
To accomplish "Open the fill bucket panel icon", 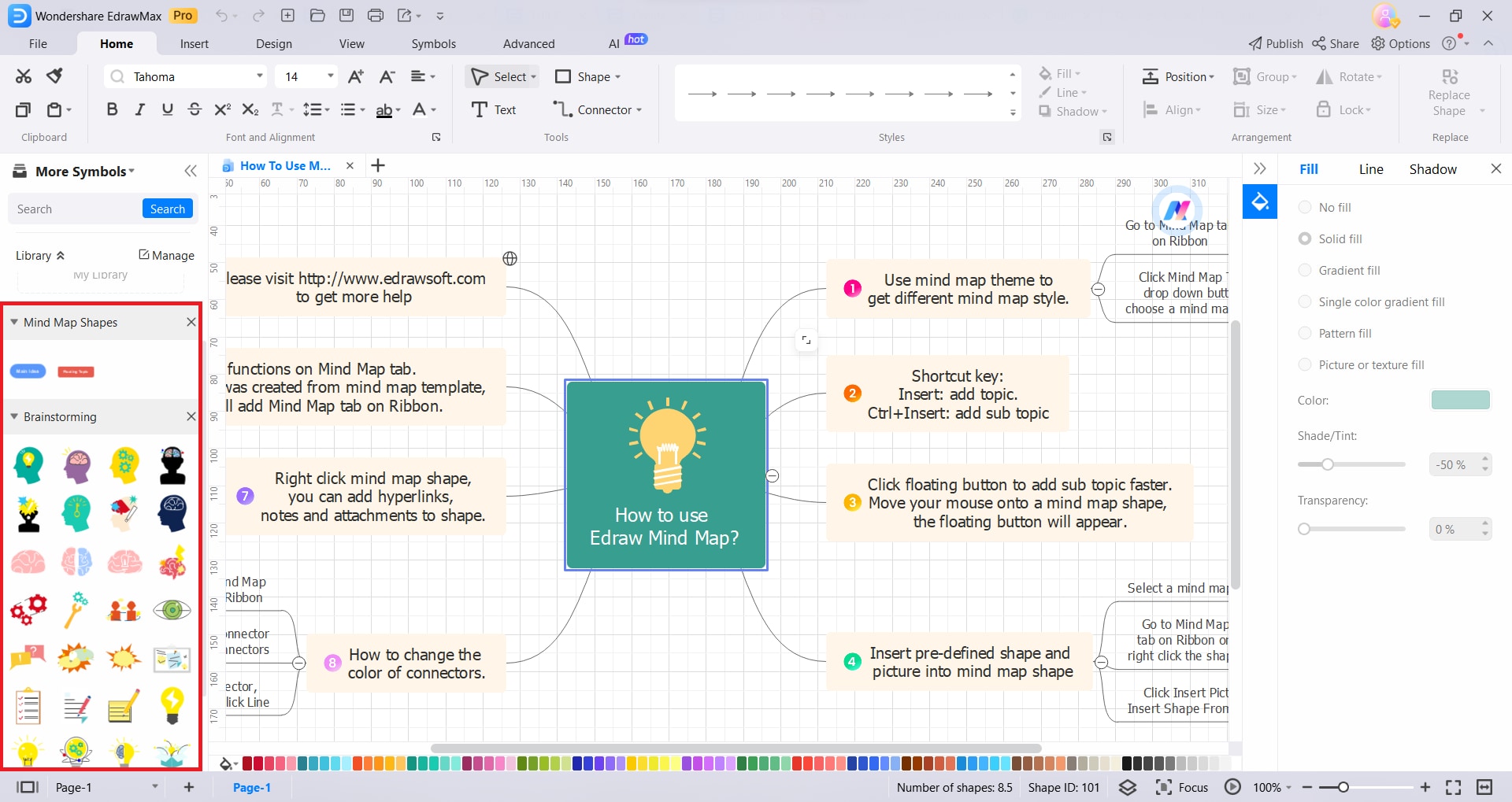I will [x=1260, y=202].
